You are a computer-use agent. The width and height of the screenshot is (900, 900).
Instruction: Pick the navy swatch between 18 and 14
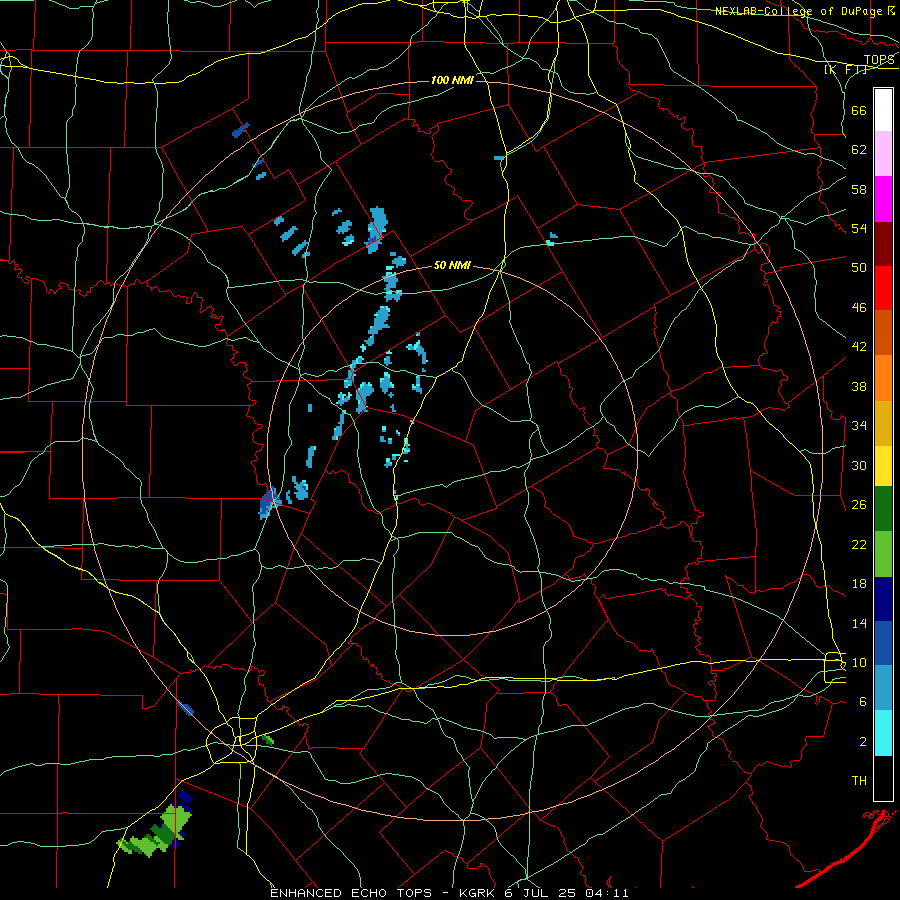(x=883, y=599)
